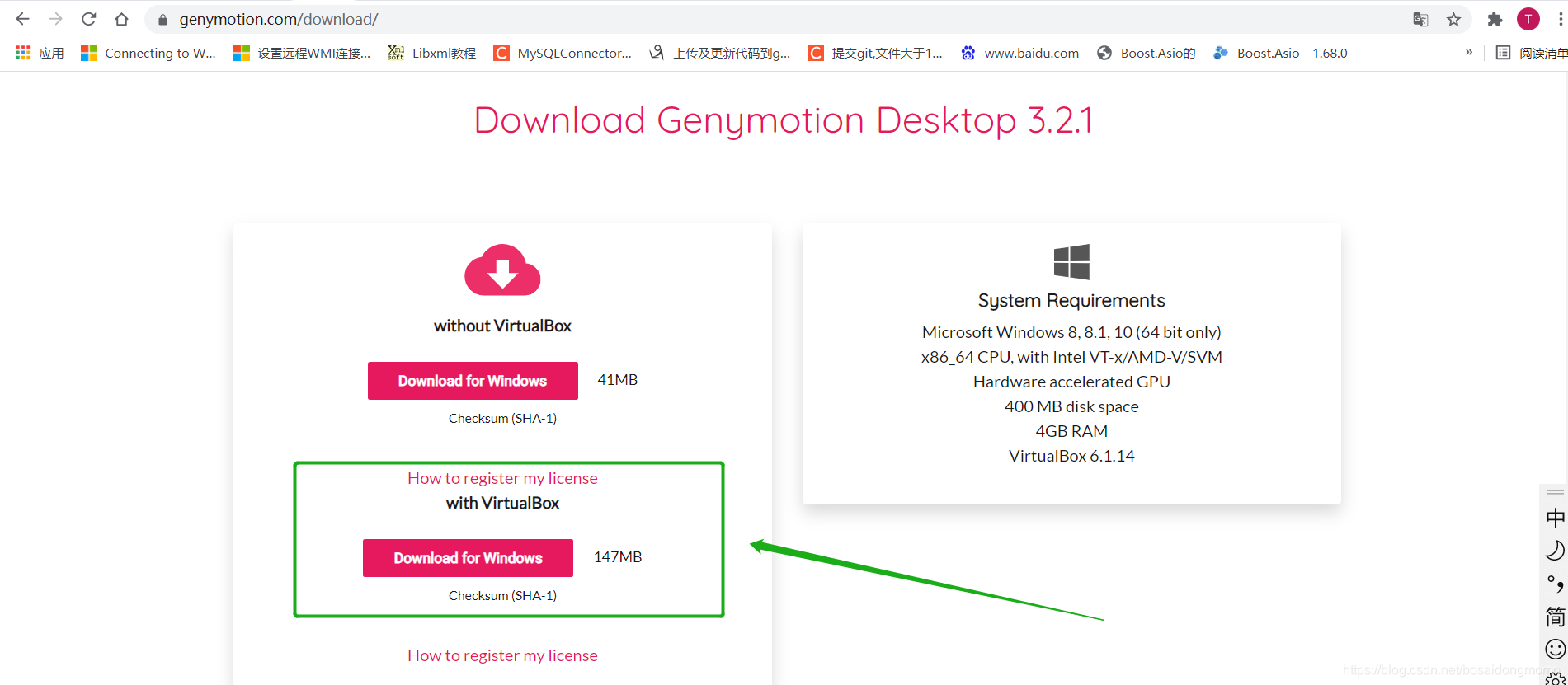The image size is (1568, 685).
Task: Open the '上传及更新代码到g...' bookmark
Action: pos(719,53)
